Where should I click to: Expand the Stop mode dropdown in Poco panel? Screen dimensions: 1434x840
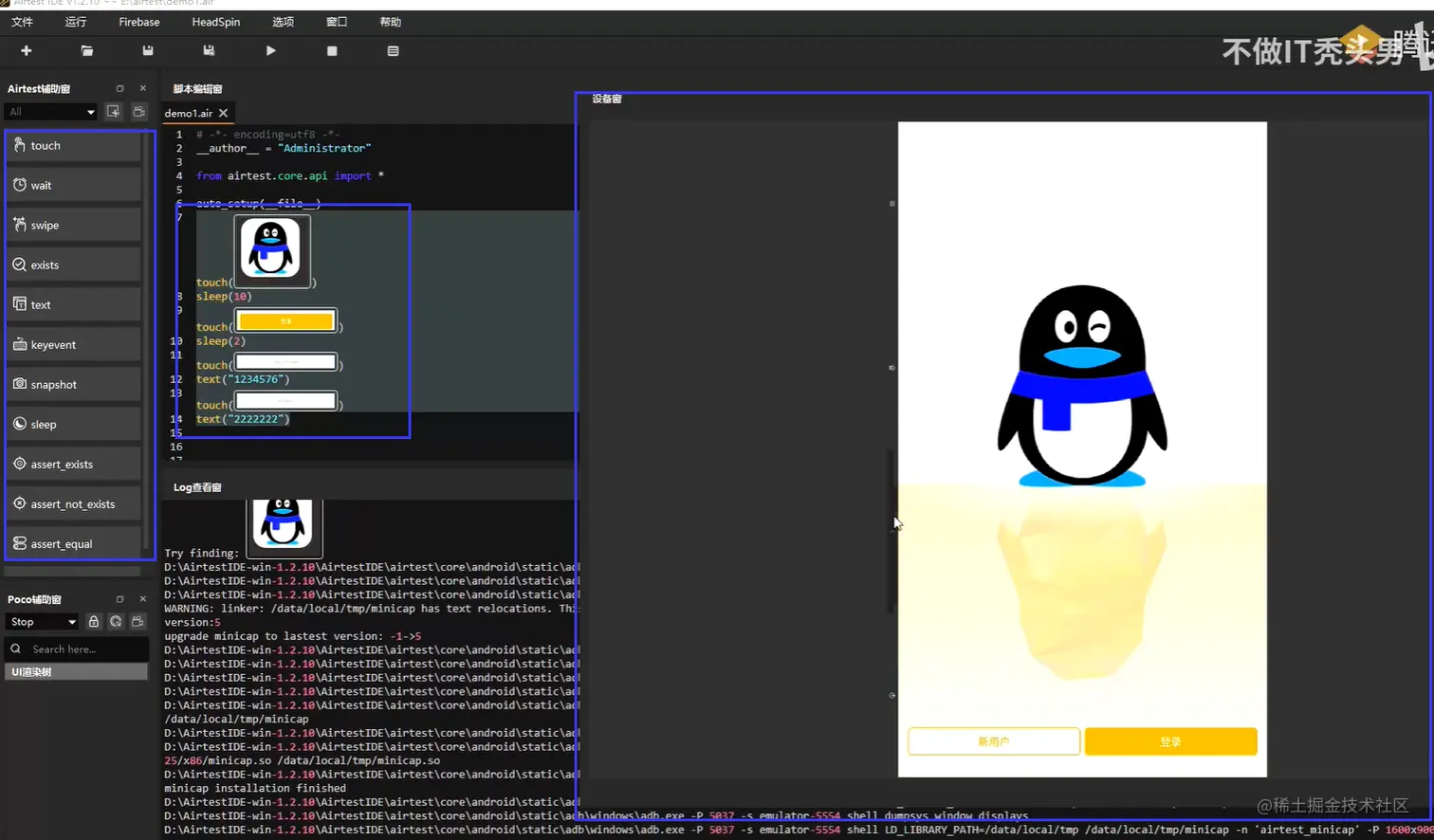point(43,622)
